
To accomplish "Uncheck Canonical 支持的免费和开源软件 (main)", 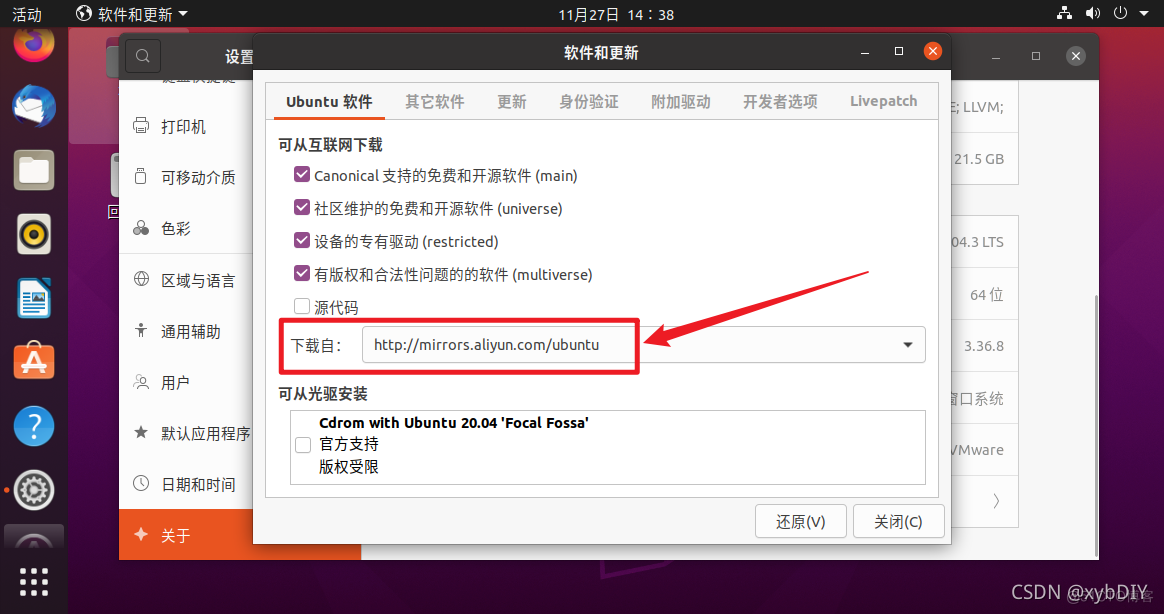I will (x=302, y=175).
